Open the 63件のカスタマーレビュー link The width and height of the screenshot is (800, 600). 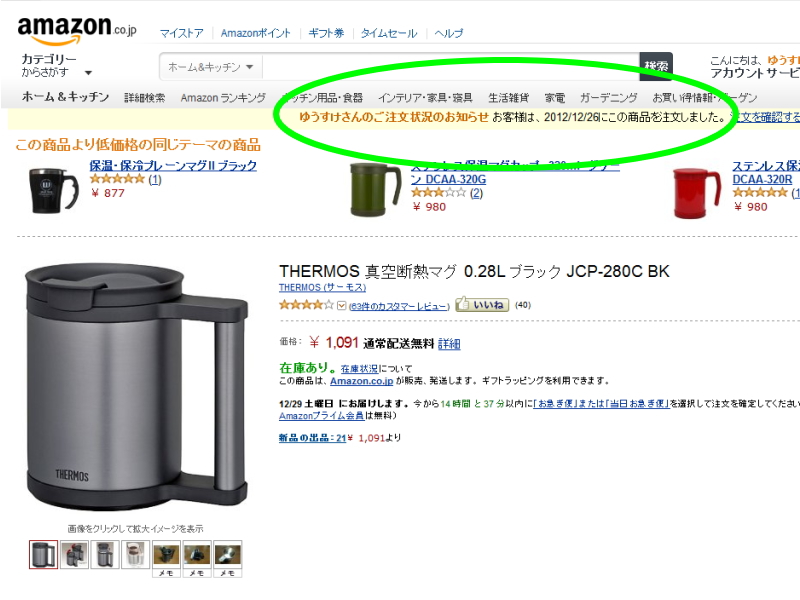(x=399, y=306)
